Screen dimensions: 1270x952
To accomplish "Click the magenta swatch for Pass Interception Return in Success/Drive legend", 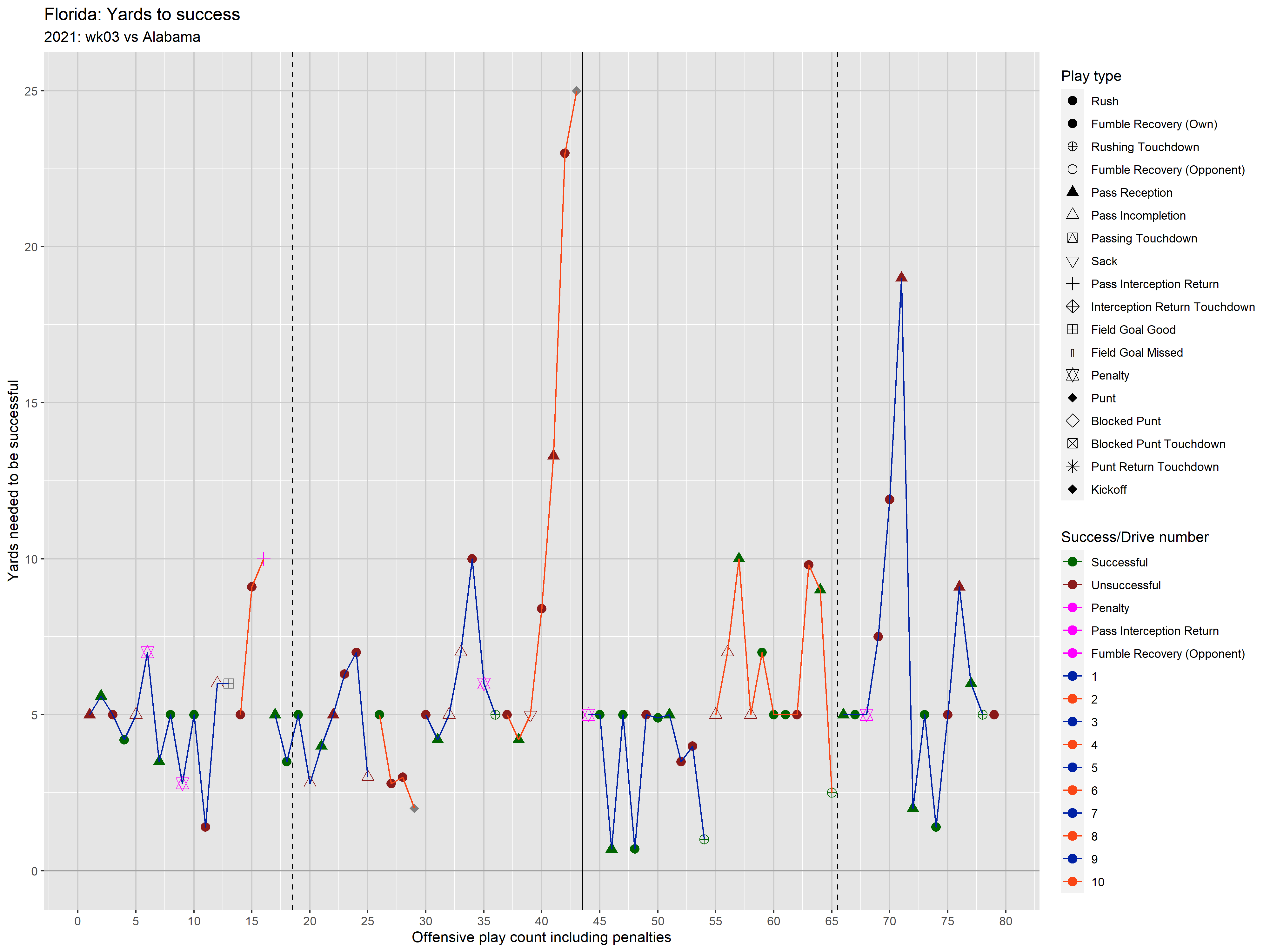I will coord(1072,631).
